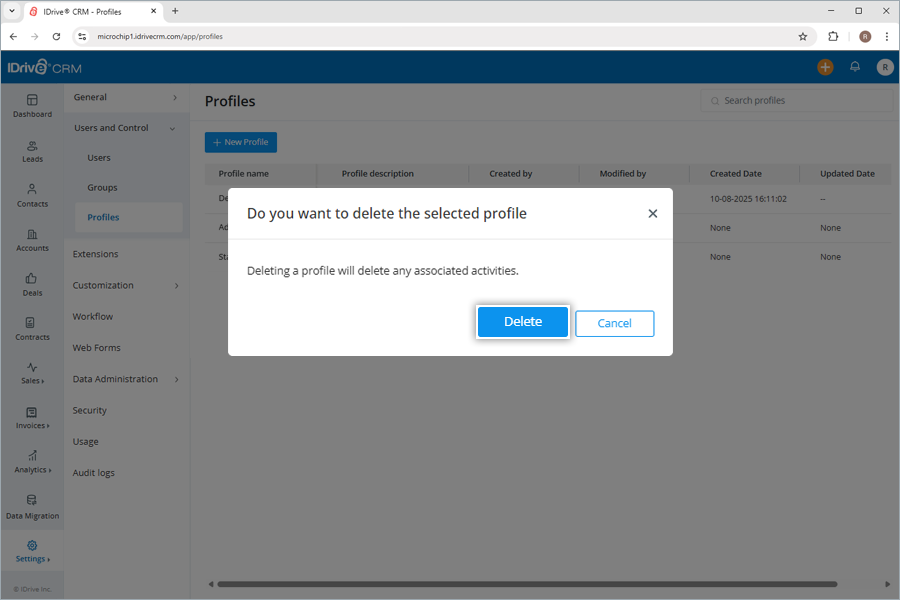Cancel the profile deletion dialog
Image resolution: width=900 pixels, height=600 pixels.
(614, 323)
